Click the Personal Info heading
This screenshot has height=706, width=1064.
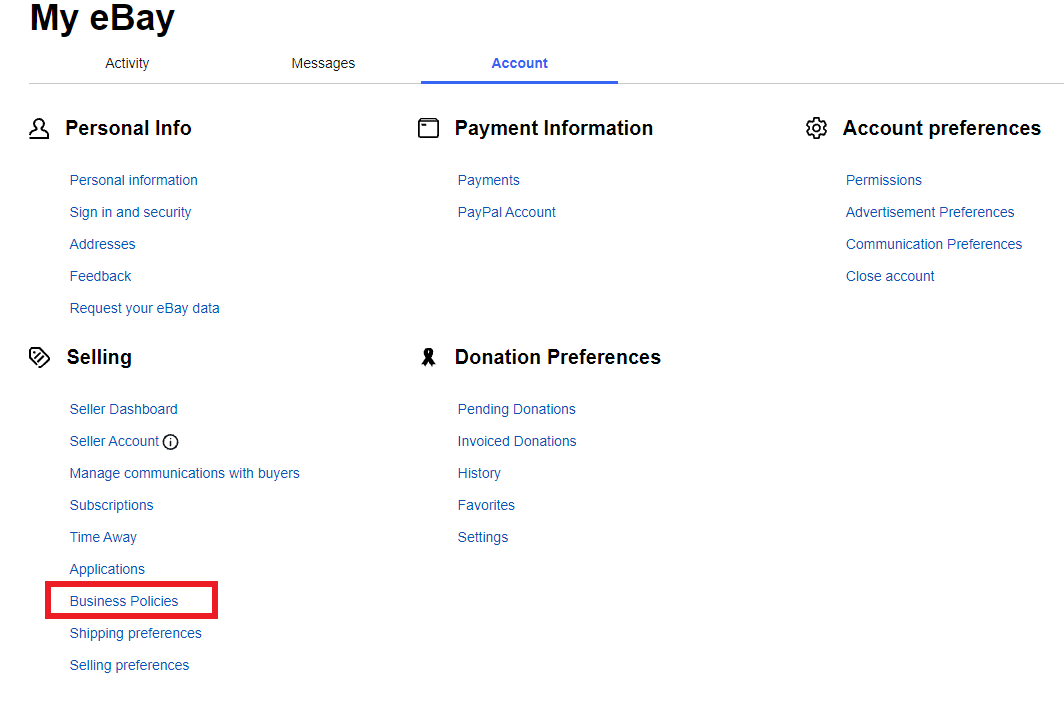click(128, 128)
